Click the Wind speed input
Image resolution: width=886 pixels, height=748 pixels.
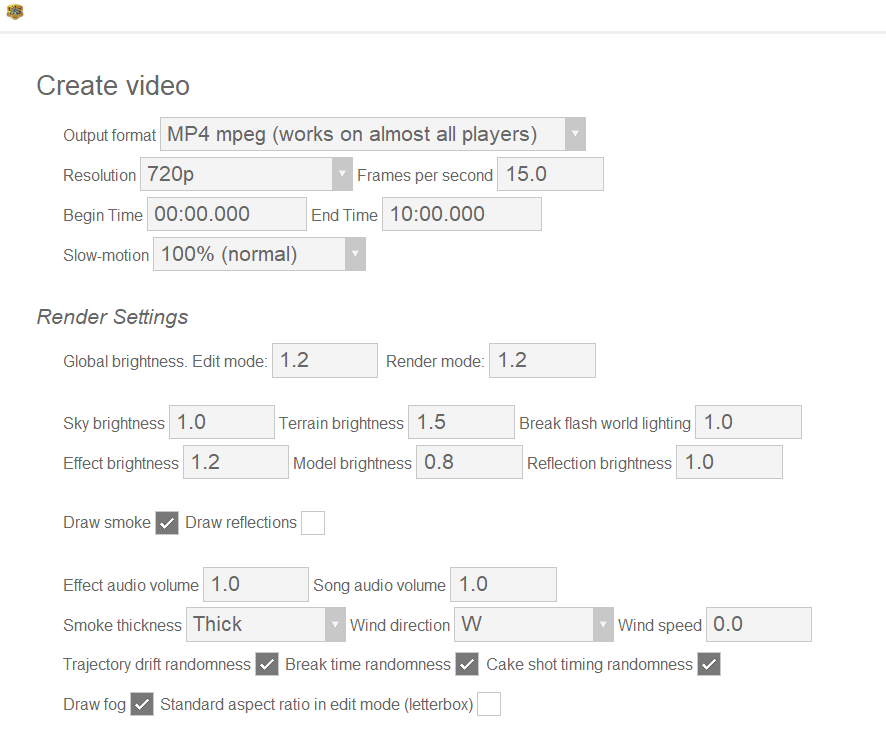758,625
